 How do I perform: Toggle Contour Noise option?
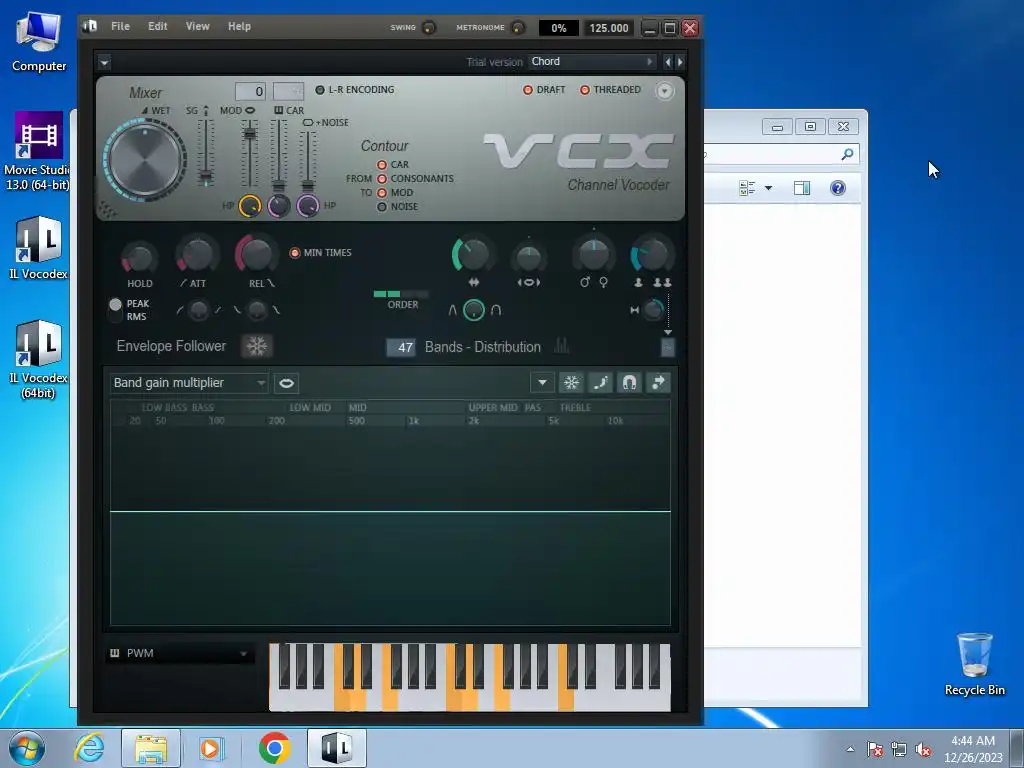pyautogui.click(x=382, y=206)
